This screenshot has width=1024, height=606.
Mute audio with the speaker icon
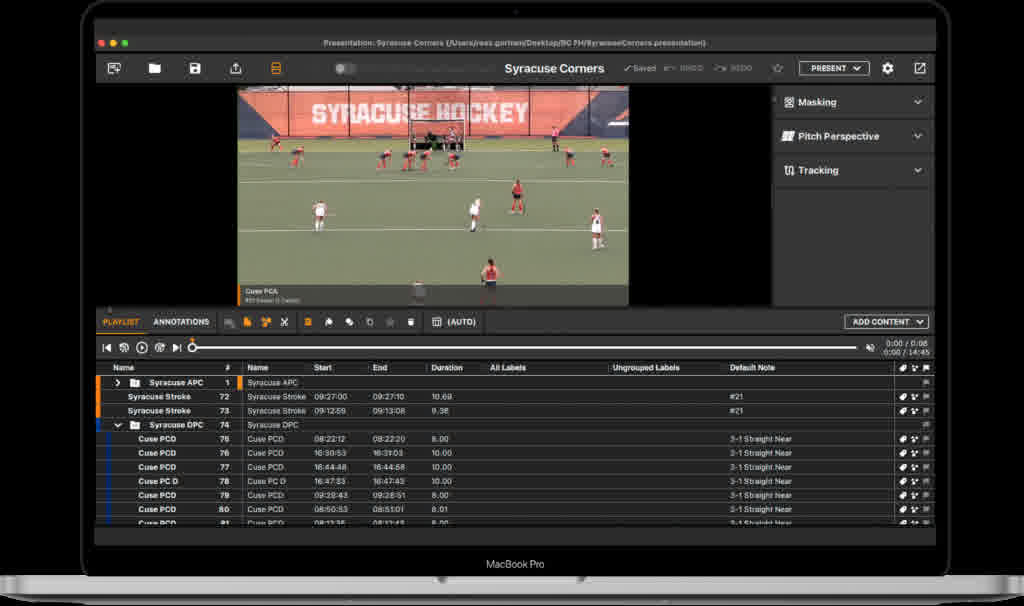[870, 348]
